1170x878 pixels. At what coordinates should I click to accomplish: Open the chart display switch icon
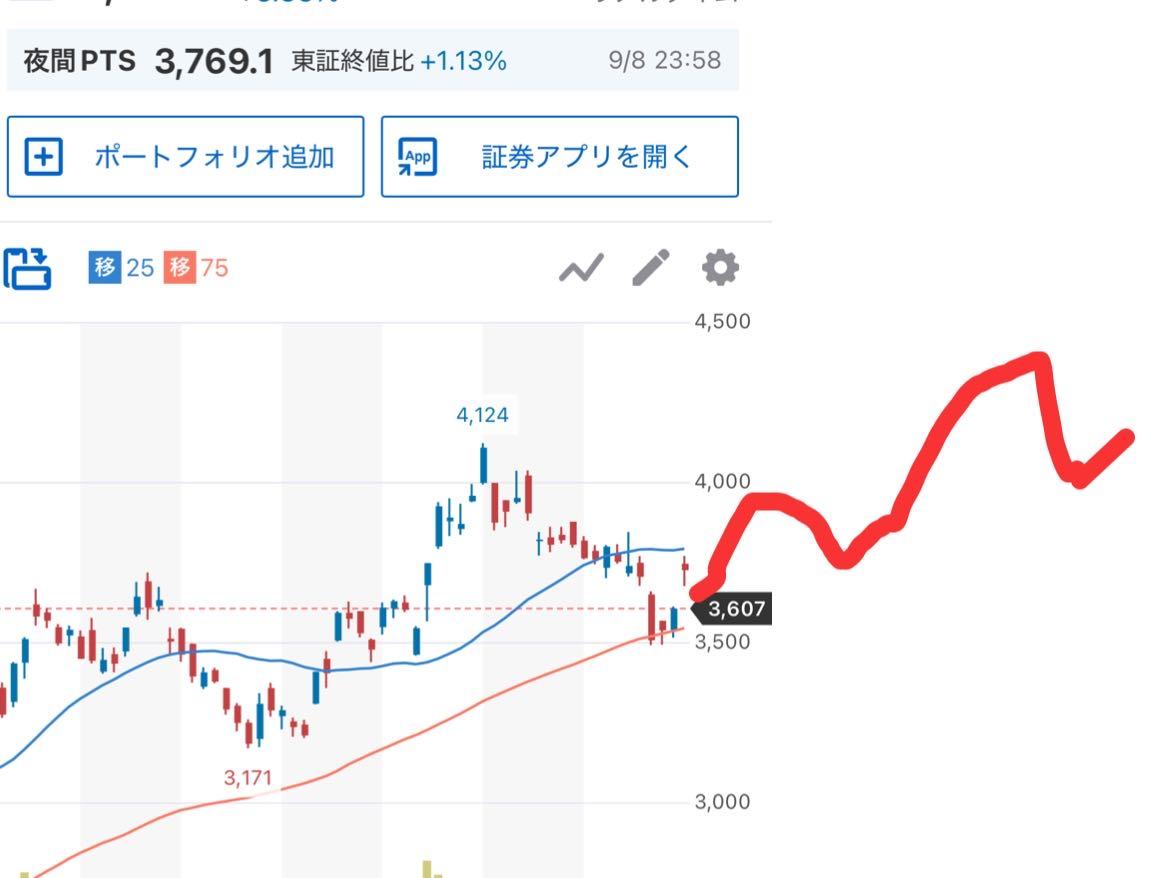(27, 268)
